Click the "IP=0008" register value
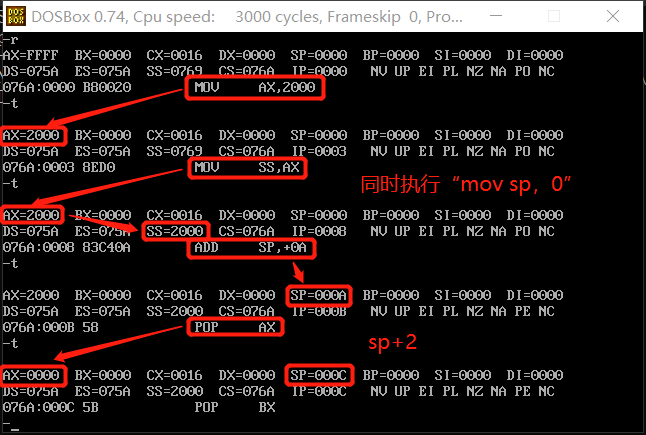The width and height of the screenshot is (646, 435). click(319, 231)
